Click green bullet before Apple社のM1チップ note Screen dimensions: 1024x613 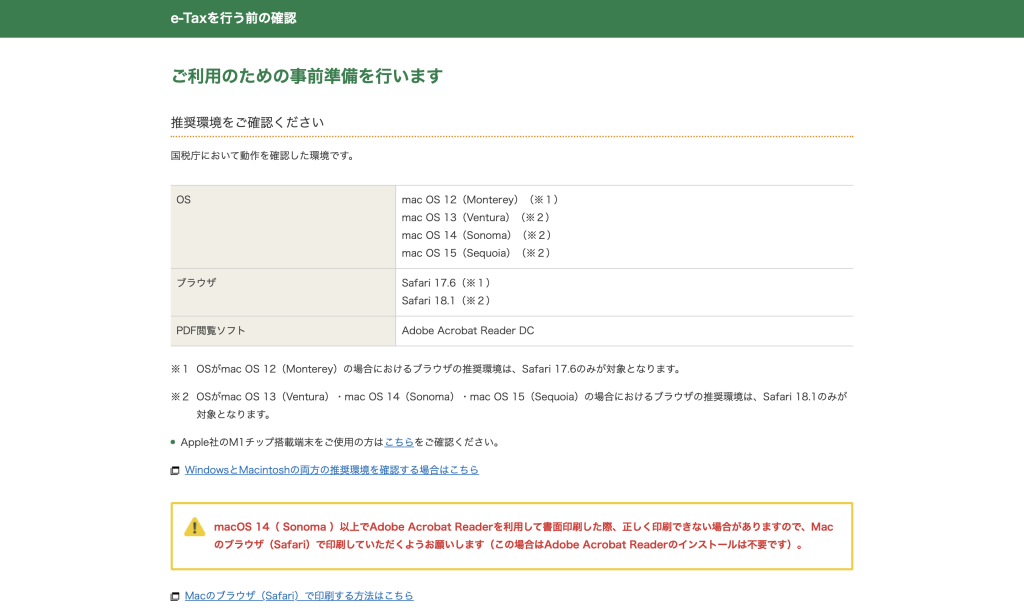(x=173, y=442)
